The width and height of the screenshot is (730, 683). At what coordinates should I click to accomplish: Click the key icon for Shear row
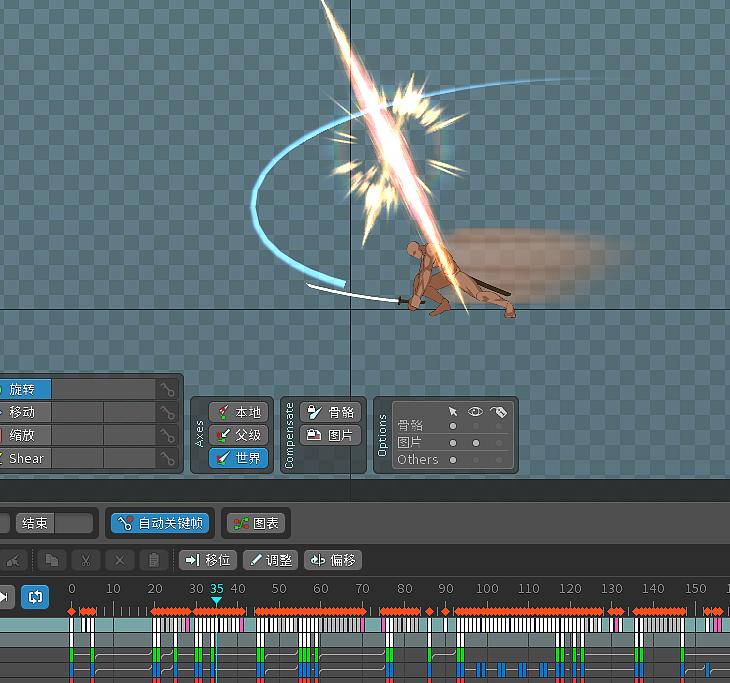[x=168, y=459]
